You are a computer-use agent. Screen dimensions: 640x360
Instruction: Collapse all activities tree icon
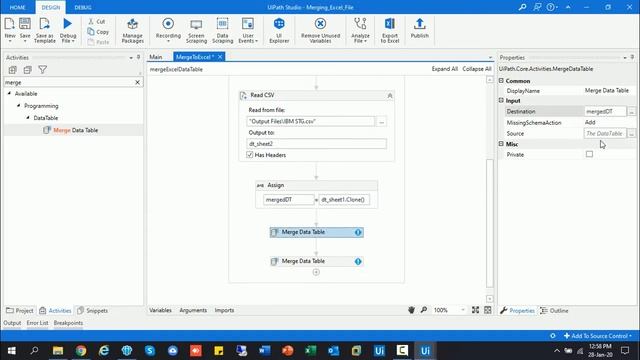click(27, 70)
